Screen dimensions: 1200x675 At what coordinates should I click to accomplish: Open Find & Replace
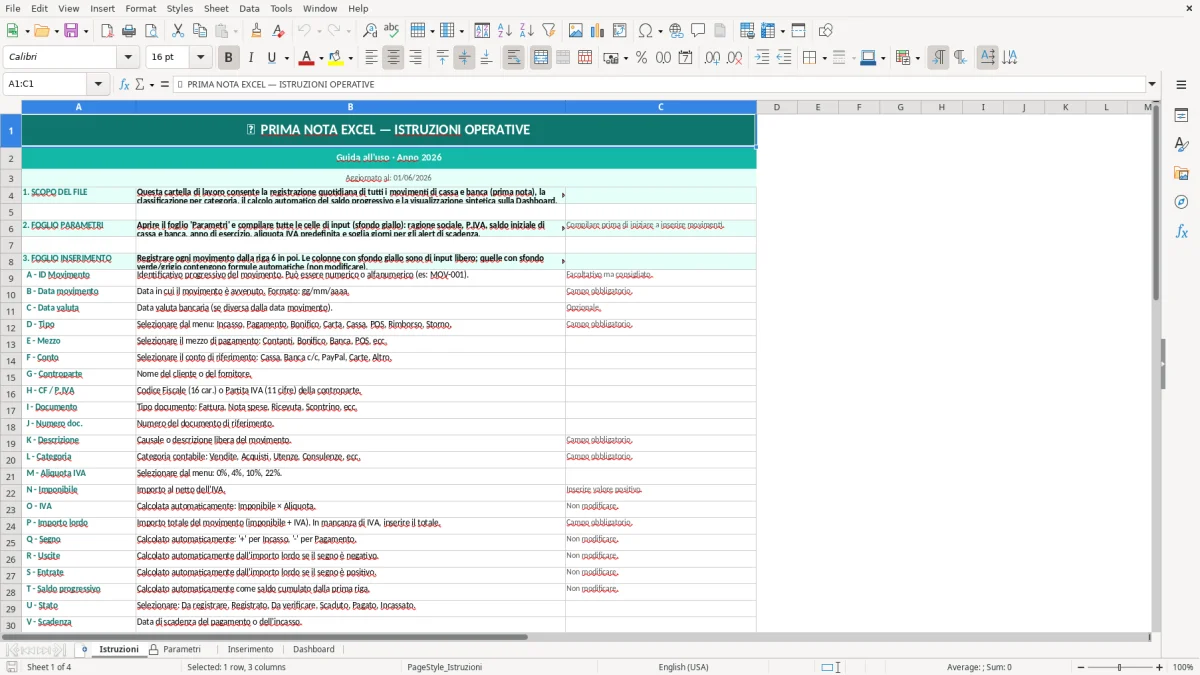point(370,31)
